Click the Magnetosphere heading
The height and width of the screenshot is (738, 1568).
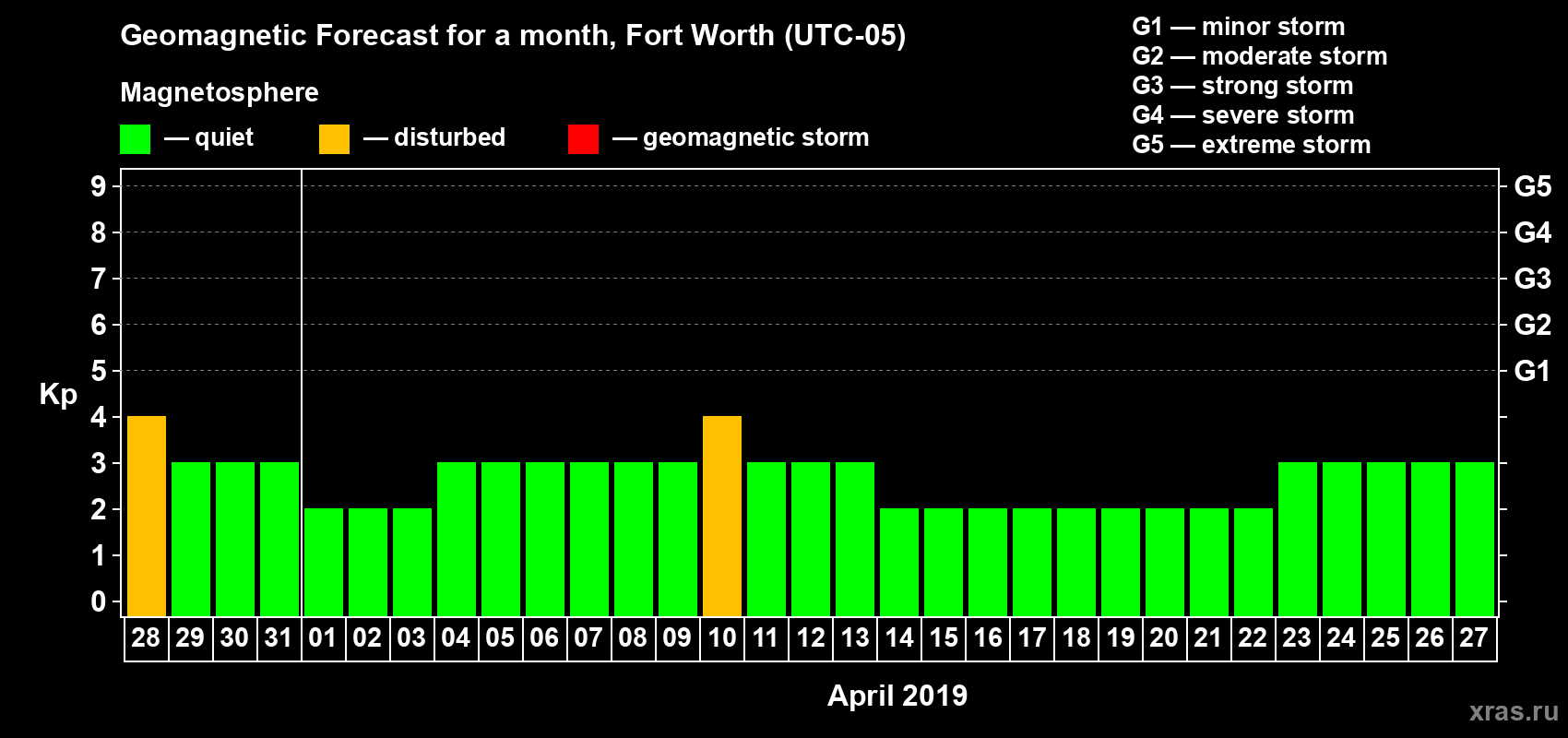coord(220,93)
